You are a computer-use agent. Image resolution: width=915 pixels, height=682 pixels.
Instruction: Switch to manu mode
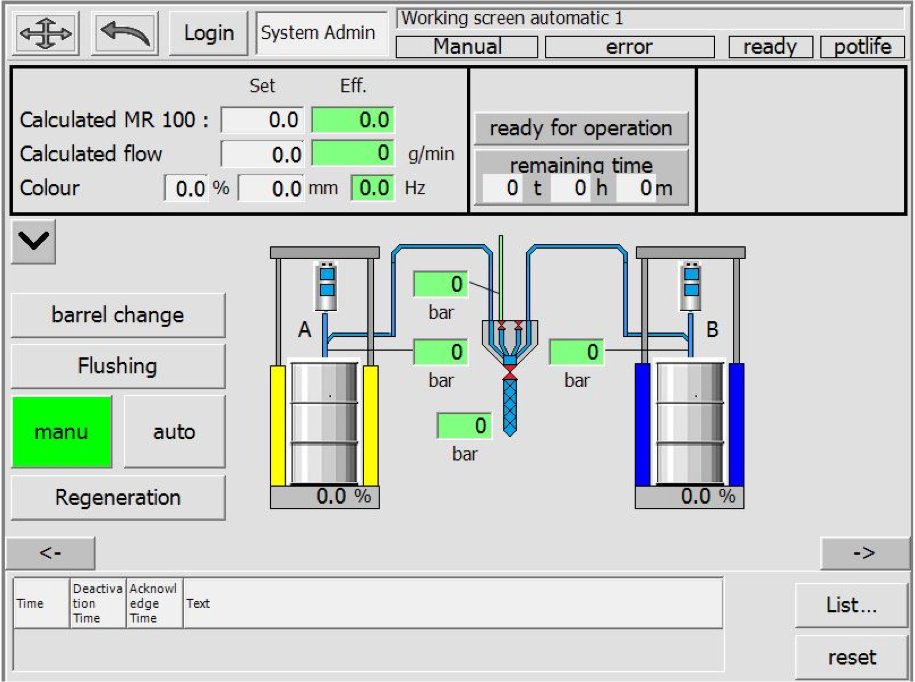[62, 432]
